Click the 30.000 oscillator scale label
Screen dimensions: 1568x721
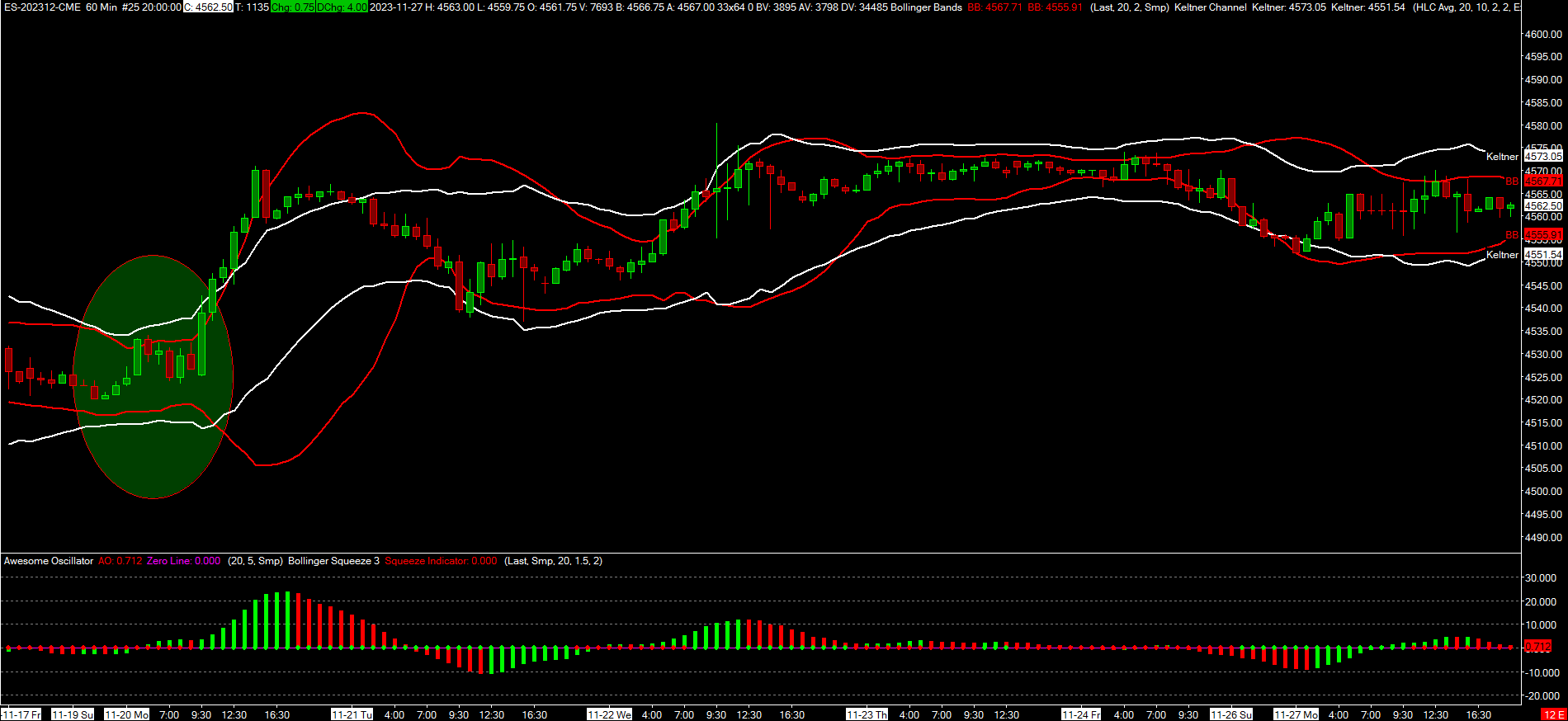click(1541, 578)
